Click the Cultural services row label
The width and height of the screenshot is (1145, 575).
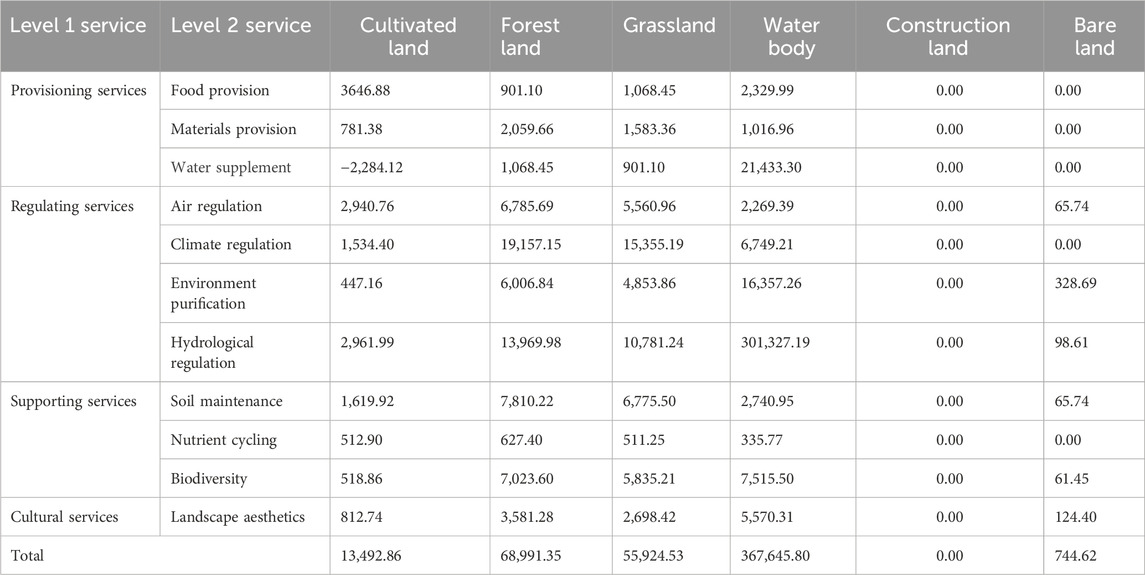(64, 517)
